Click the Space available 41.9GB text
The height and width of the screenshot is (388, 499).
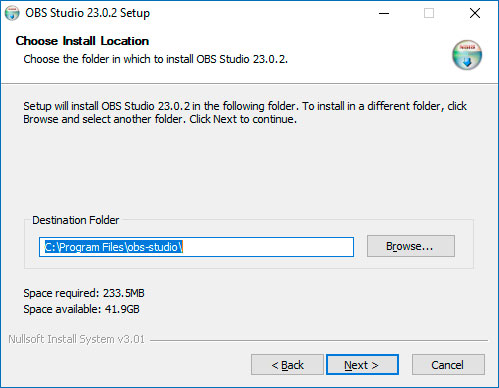click(81, 309)
